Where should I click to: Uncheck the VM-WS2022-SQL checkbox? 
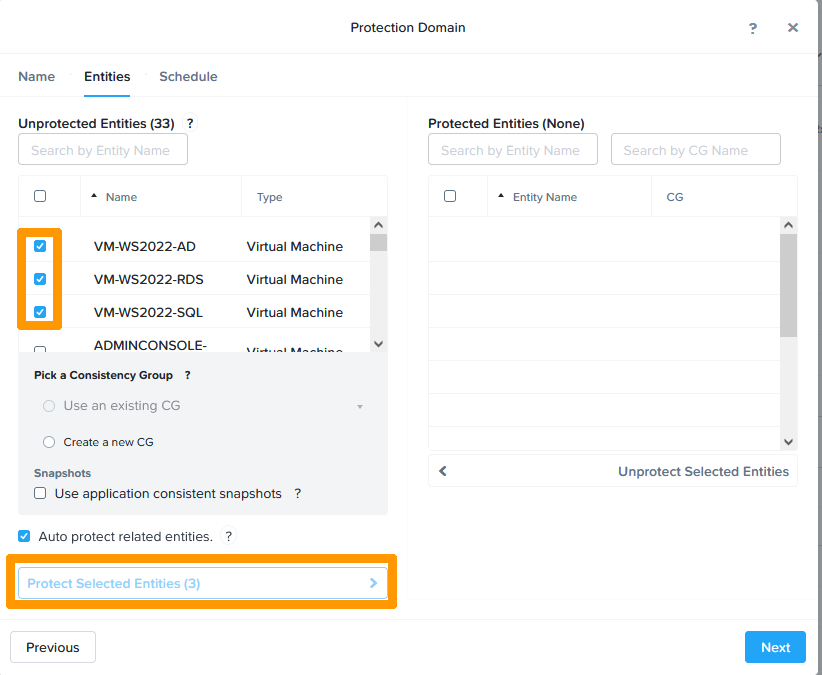coord(40,312)
